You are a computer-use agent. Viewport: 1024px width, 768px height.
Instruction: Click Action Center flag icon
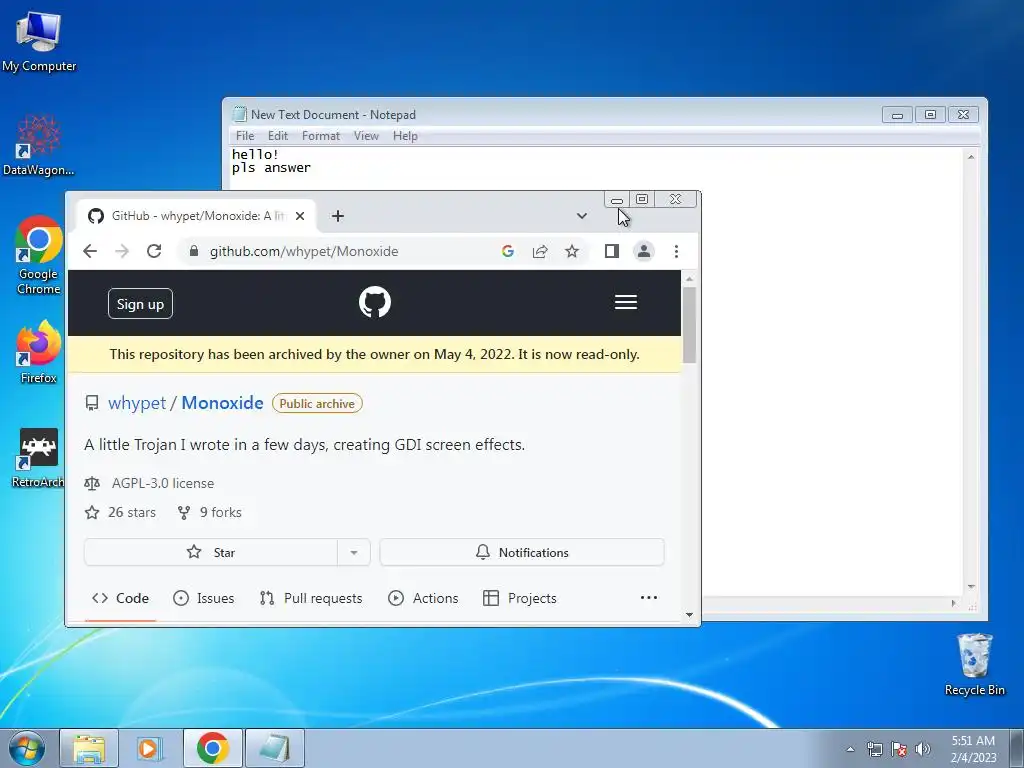899,749
